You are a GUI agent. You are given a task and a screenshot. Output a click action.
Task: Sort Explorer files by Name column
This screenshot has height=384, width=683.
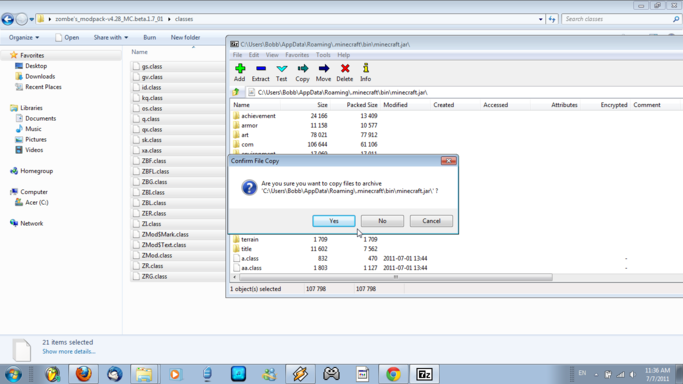(139, 52)
